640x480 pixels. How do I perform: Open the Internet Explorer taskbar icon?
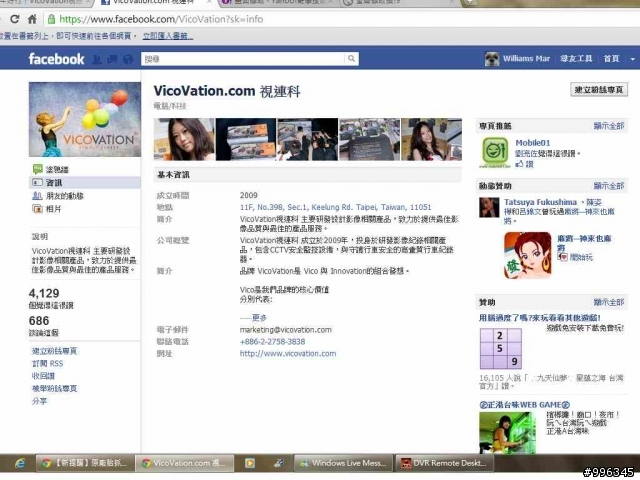pyautogui.click(x=19, y=463)
